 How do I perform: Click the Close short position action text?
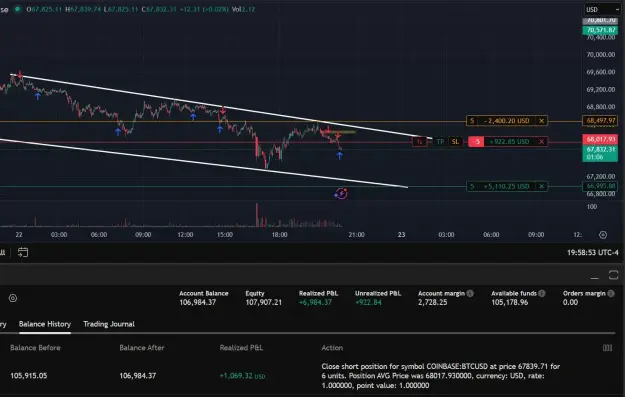[440, 376]
